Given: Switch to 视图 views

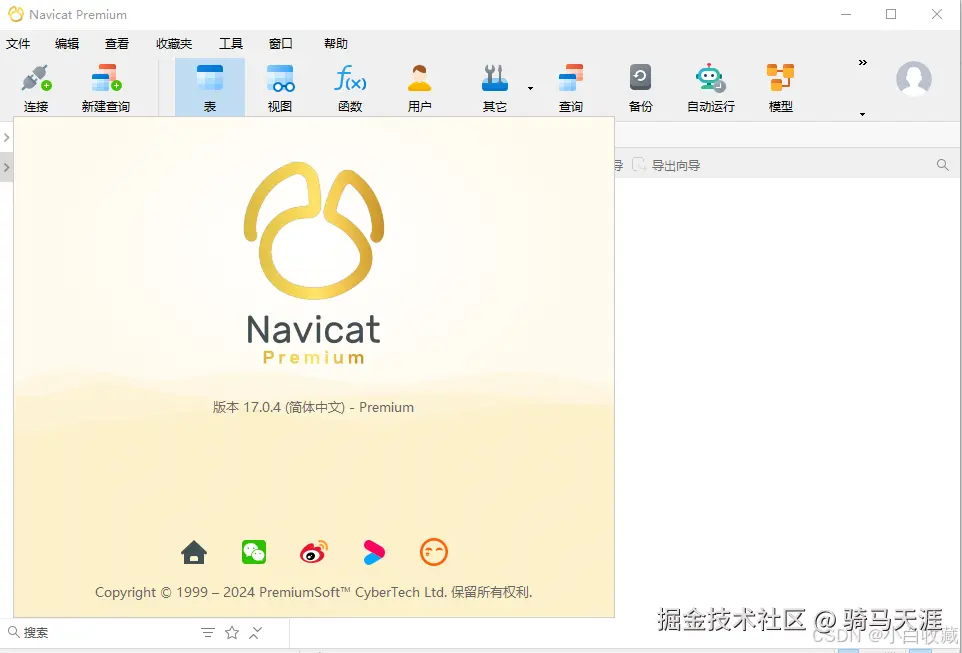Looking at the screenshot, I should 280,88.
